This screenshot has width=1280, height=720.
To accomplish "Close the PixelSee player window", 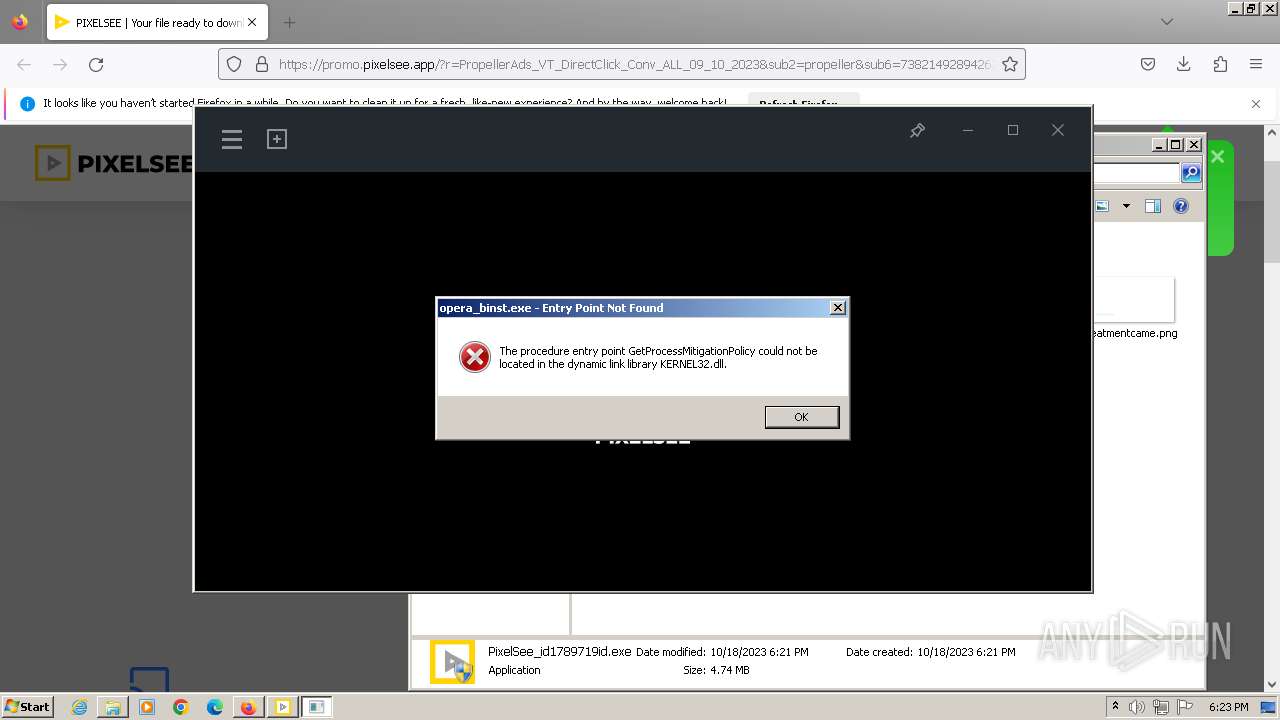I will click(x=1058, y=130).
